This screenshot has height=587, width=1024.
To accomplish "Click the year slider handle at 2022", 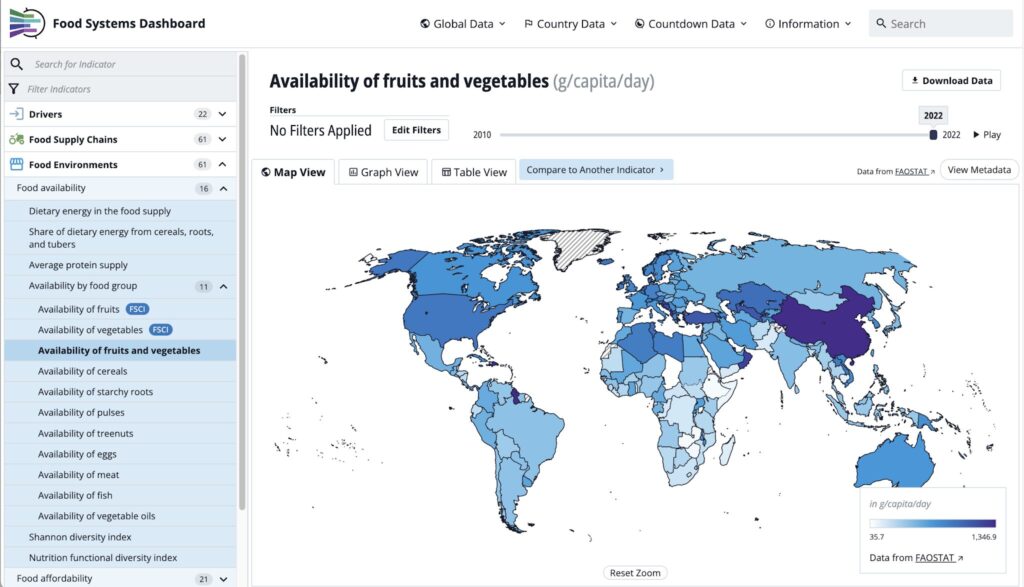I will click(x=933, y=135).
